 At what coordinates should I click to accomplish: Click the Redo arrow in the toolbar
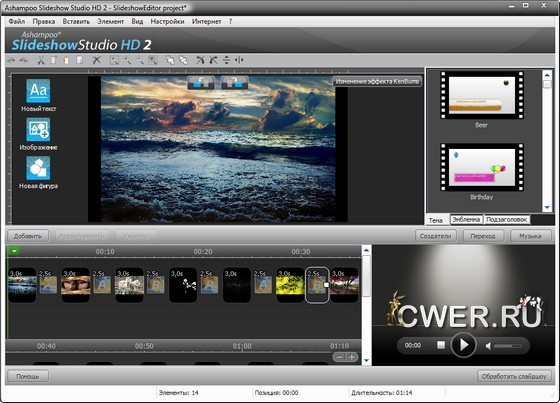[x=24, y=60]
